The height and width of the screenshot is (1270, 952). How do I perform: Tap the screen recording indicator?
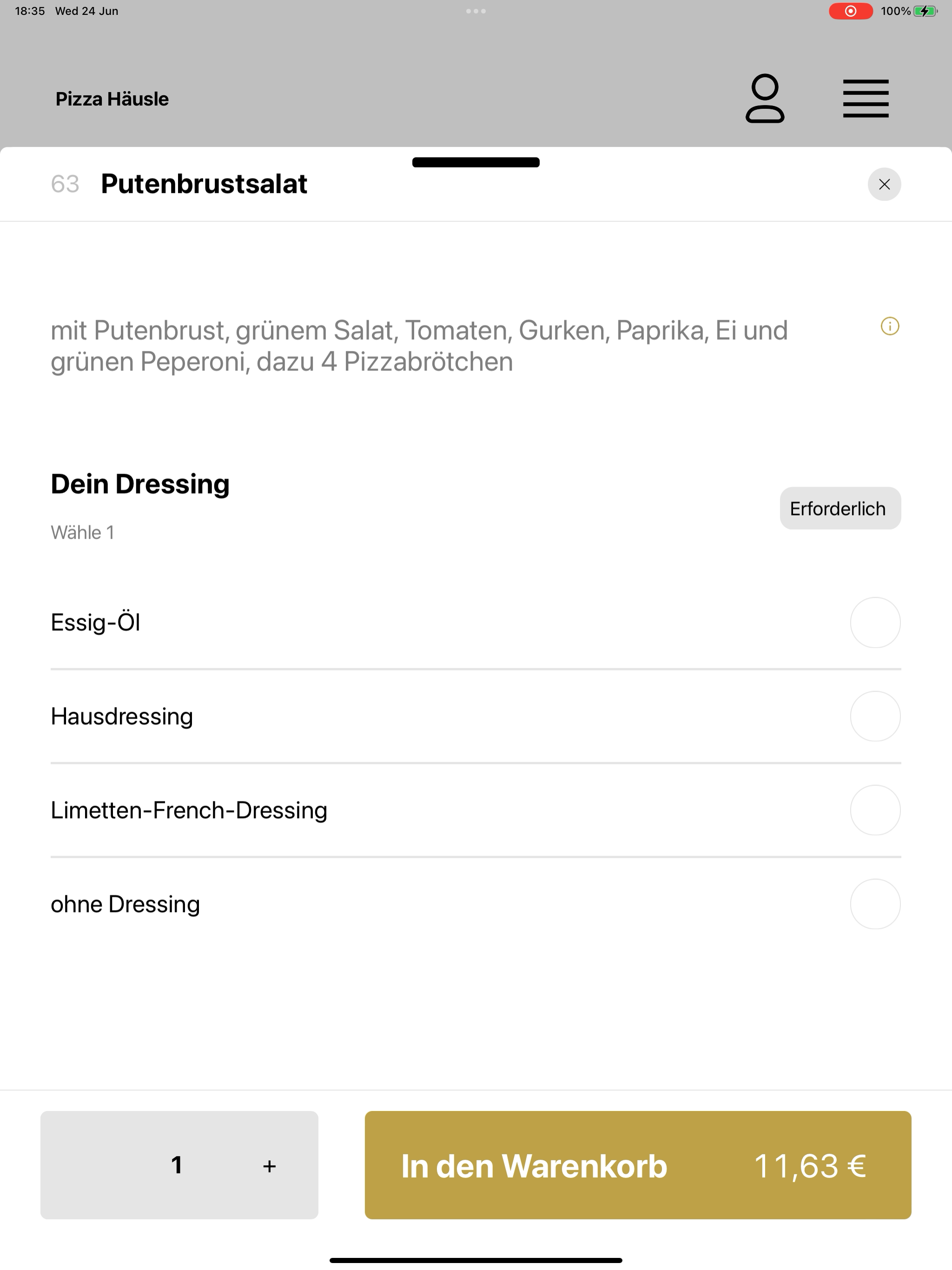[850, 11]
